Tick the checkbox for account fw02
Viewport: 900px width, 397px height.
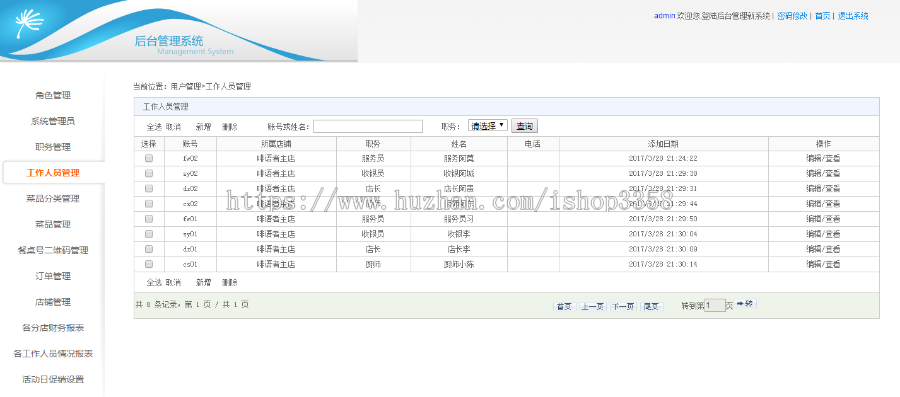(149, 158)
